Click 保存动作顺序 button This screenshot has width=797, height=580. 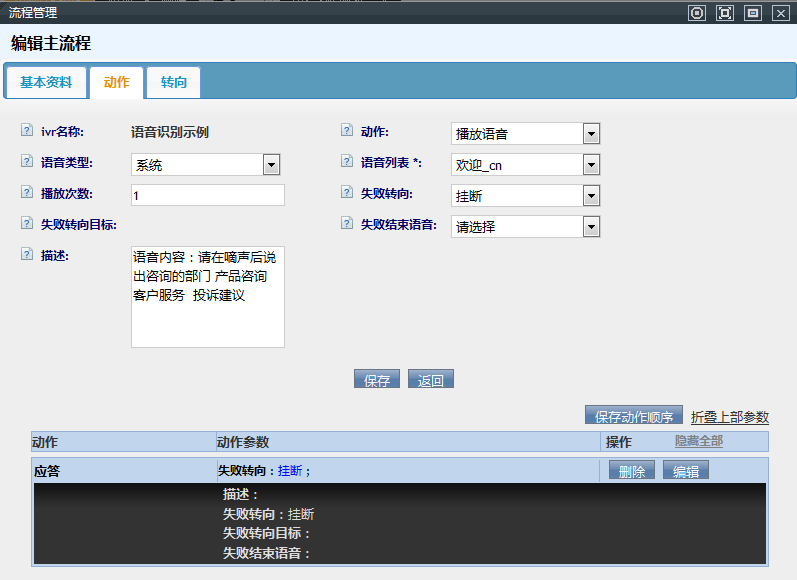point(634,417)
